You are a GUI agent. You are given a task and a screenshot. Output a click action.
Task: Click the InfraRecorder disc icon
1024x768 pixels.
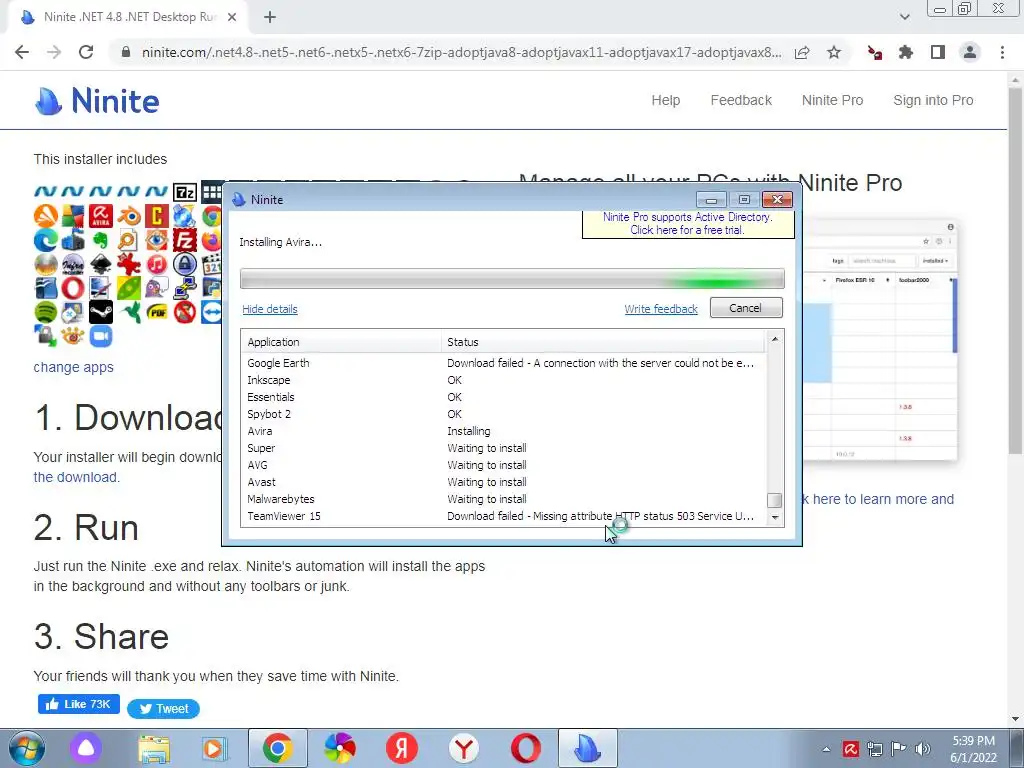pos(73,264)
